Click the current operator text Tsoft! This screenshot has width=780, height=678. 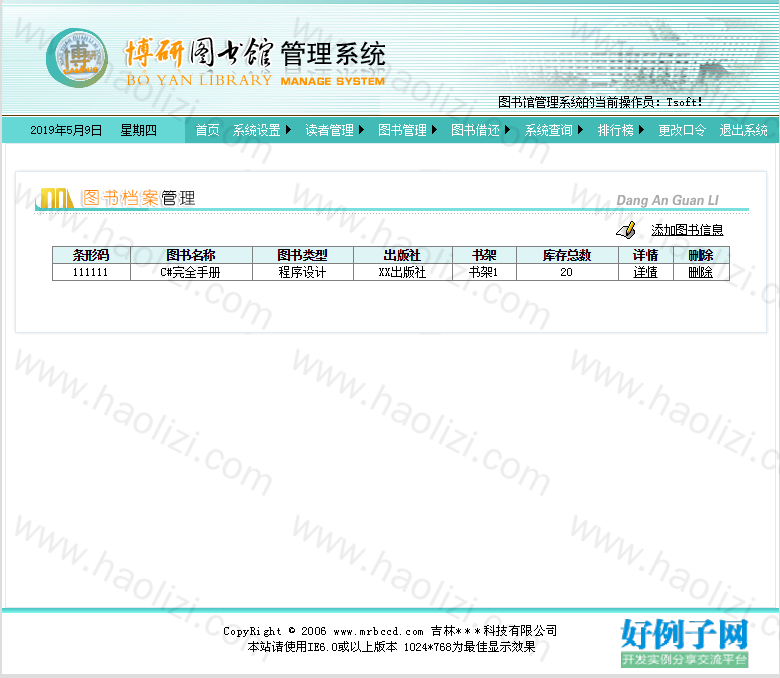[x=684, y=102]
